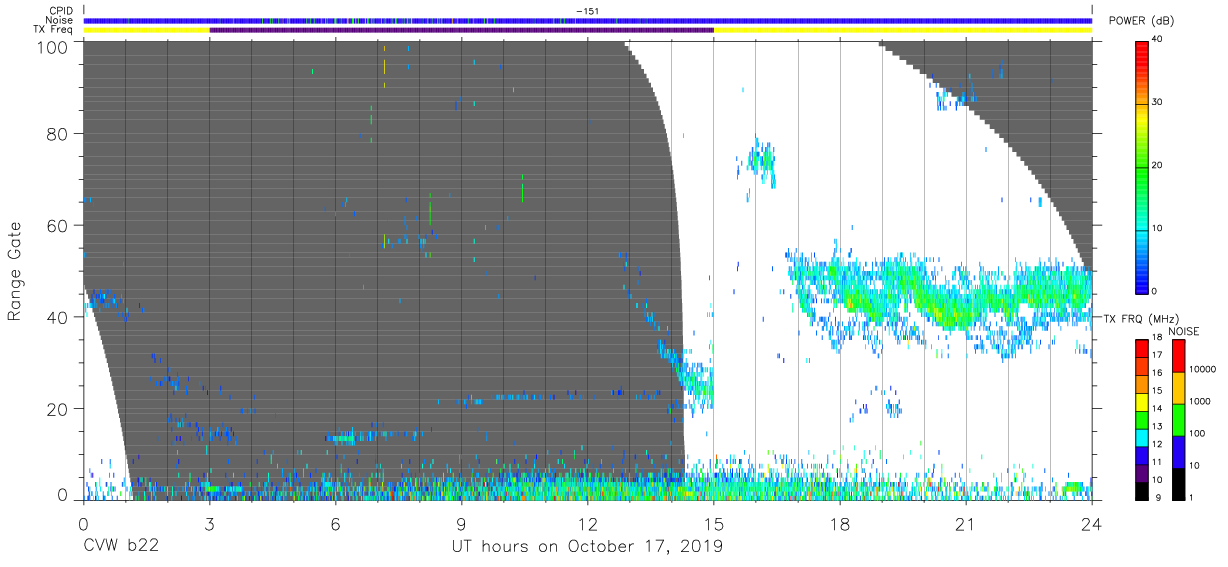Click the NOISE legend title
Screen dimensions: 1228x567
[1184, 331]
